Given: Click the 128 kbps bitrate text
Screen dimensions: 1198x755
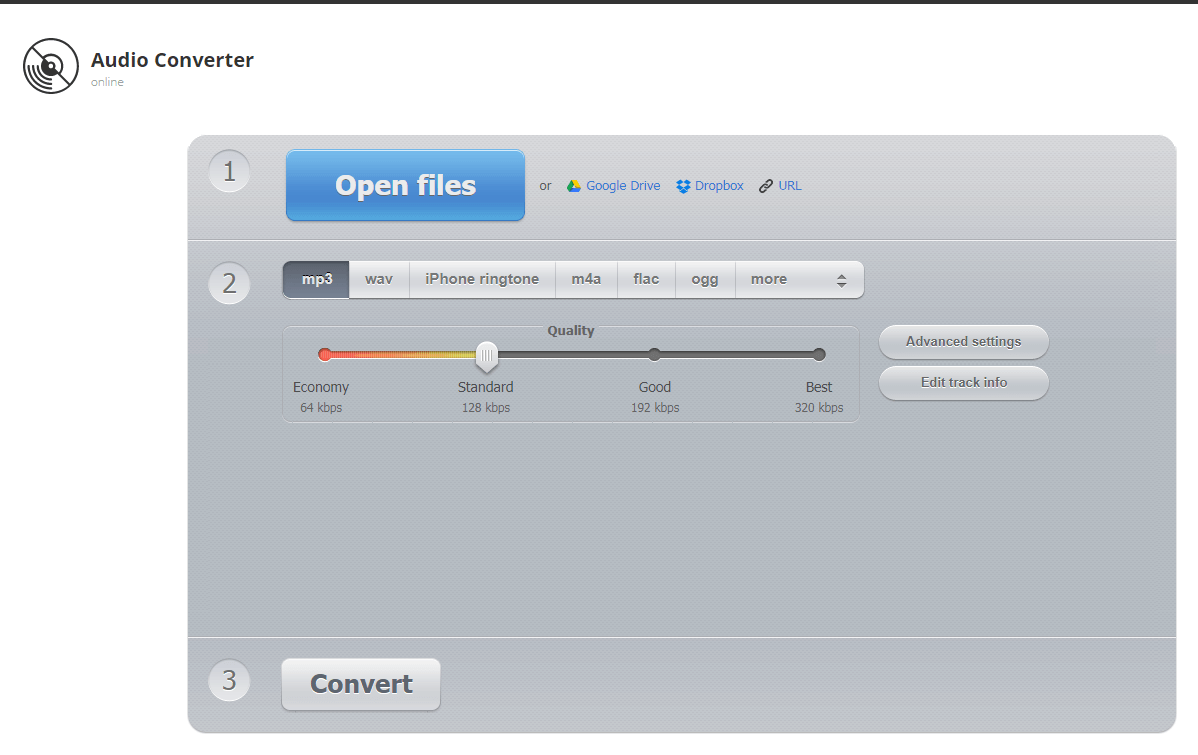Looking at the screenshot, I should tap(486, 408).
